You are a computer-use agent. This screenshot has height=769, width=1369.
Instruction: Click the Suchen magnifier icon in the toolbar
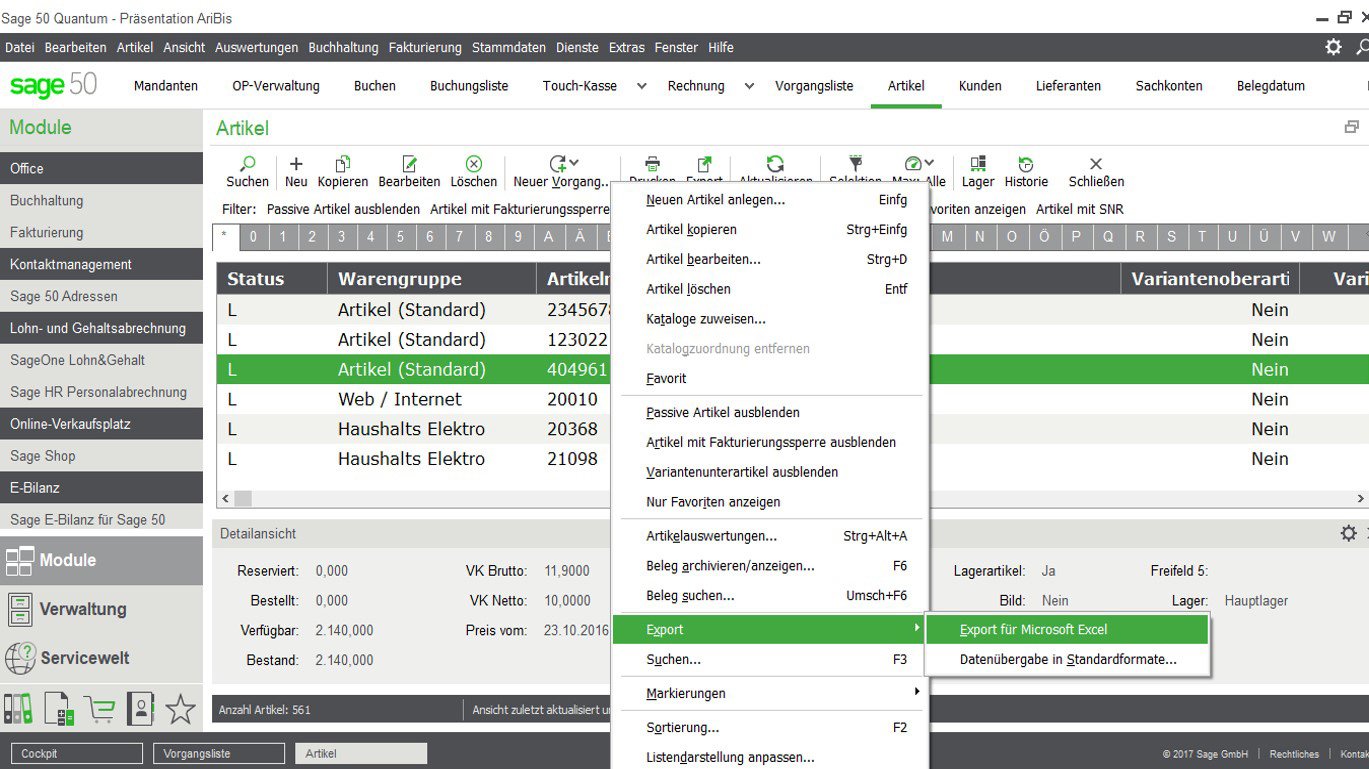click(x=248, y=163)
